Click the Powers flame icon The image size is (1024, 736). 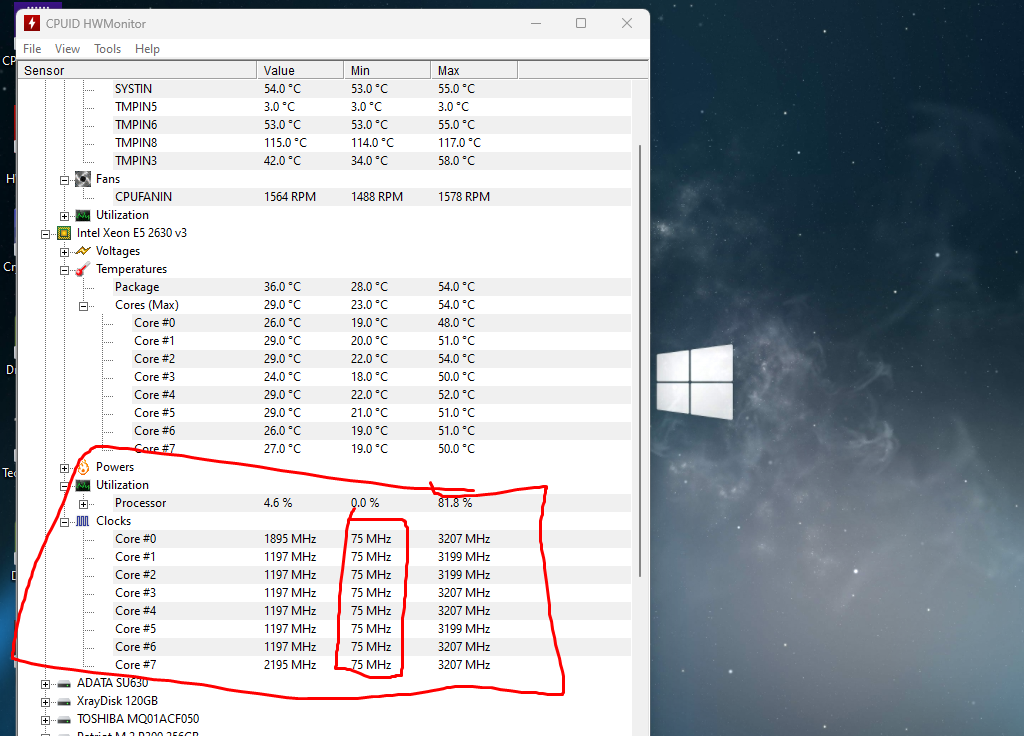(83, 467)
